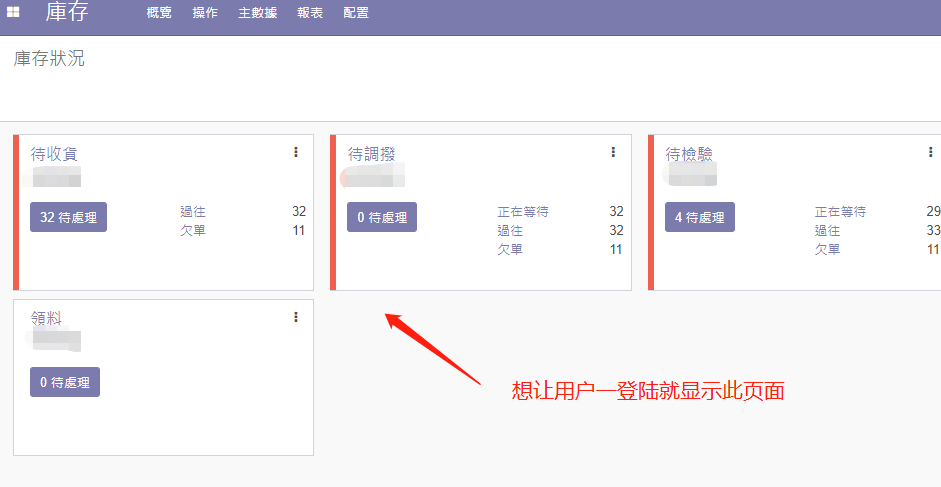
Task: Open the 領料 card kebab menu
Action: tap(296, 317)
